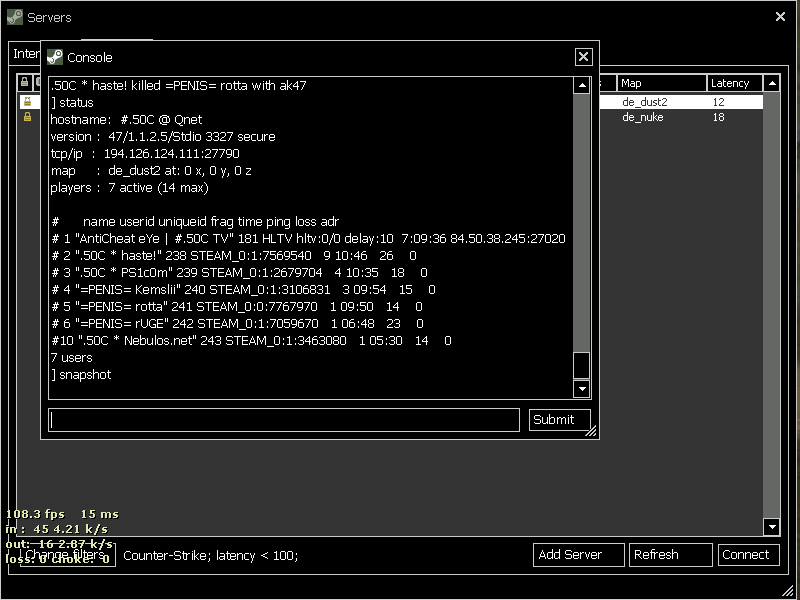Viewport: 800px width, 600px height.
Task: Close the Servers window
Action: 780,17
